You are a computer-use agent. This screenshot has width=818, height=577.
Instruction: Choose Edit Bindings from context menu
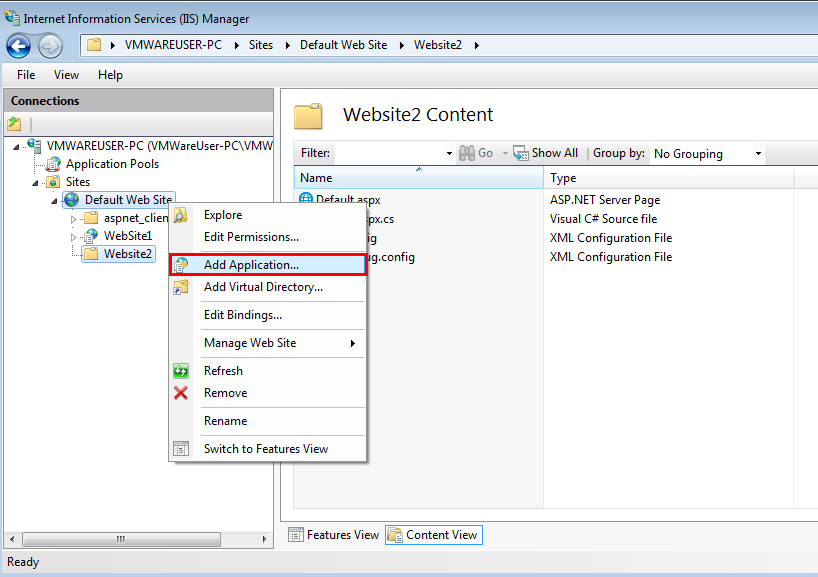coord(268,315)
